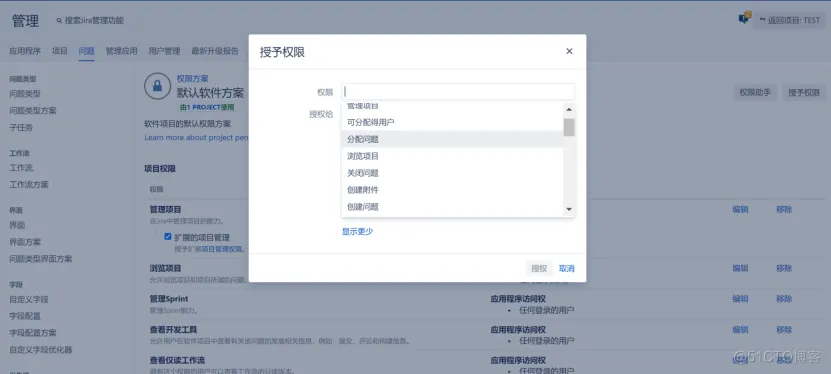Open 字段配置方案 in the sidebar

(33, 333)
